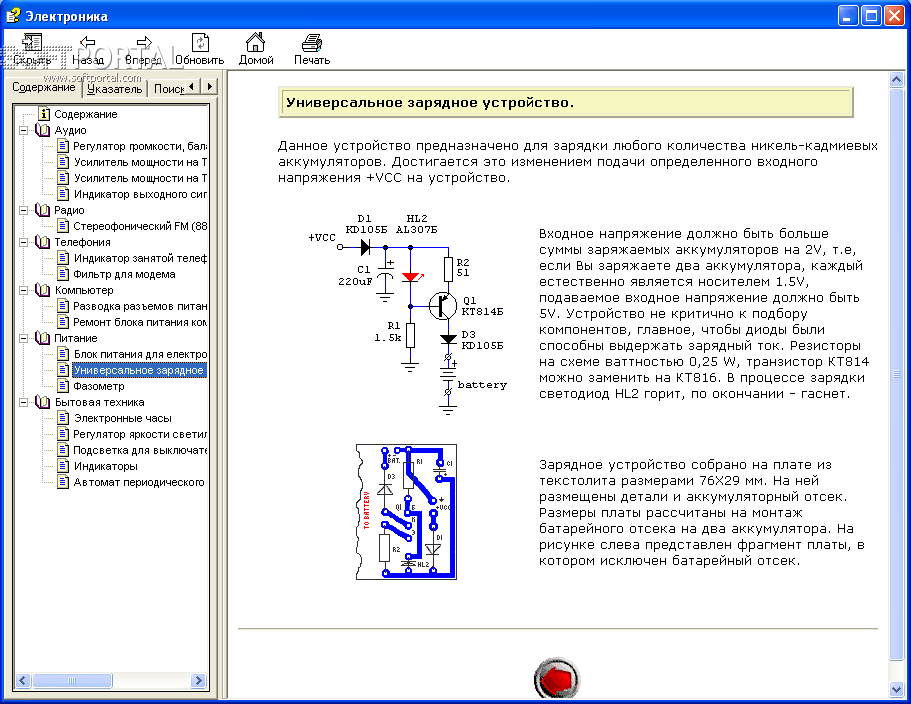Open Индикатор выходного сигнала topic

click(139, 194)
